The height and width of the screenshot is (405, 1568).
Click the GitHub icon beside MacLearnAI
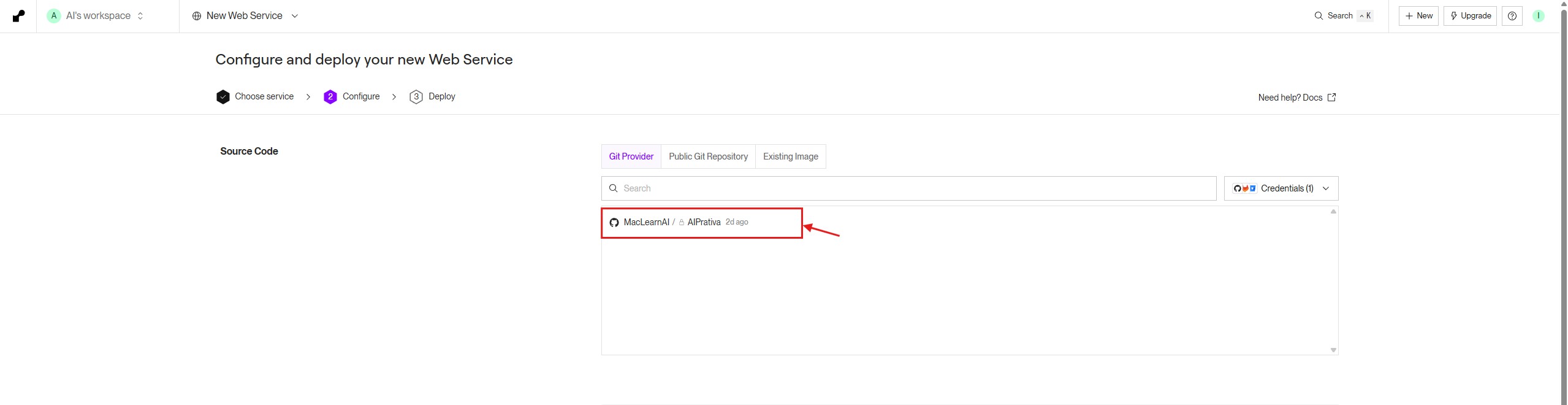tap(614, 223)
